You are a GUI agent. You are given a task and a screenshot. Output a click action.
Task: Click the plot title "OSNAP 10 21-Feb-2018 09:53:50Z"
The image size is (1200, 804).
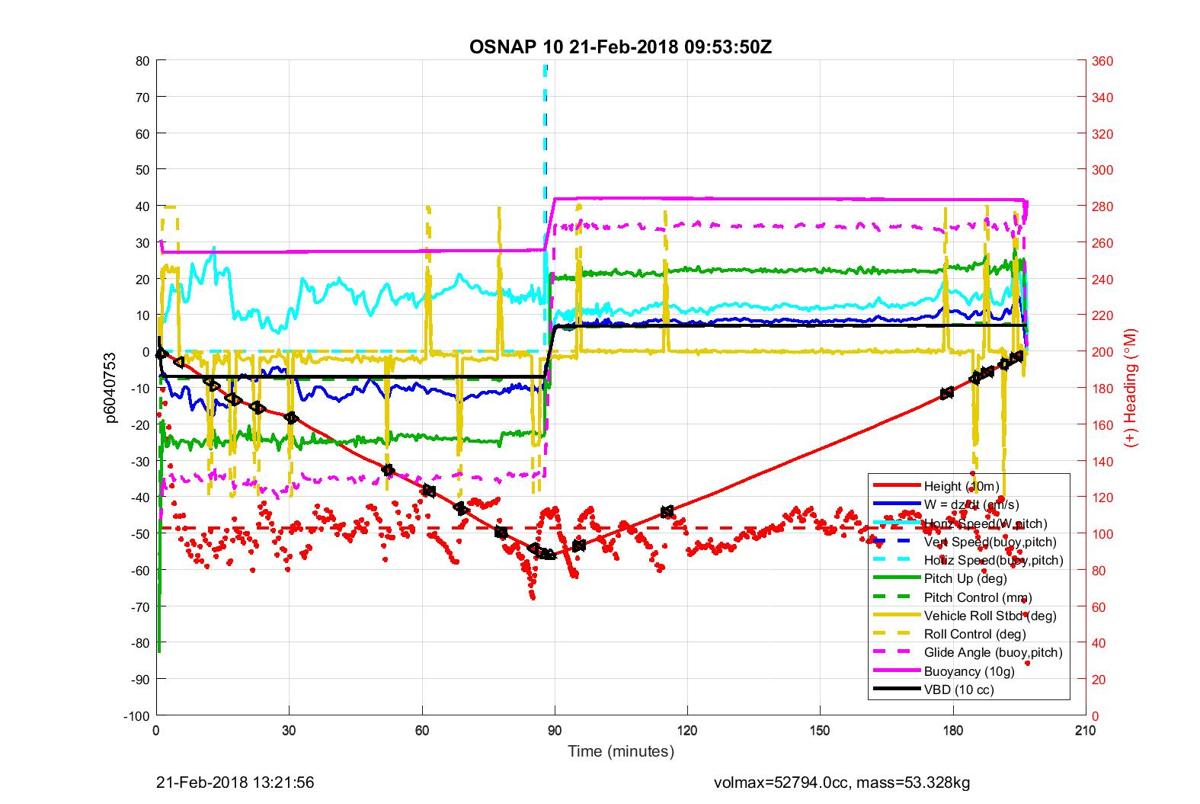620,47
